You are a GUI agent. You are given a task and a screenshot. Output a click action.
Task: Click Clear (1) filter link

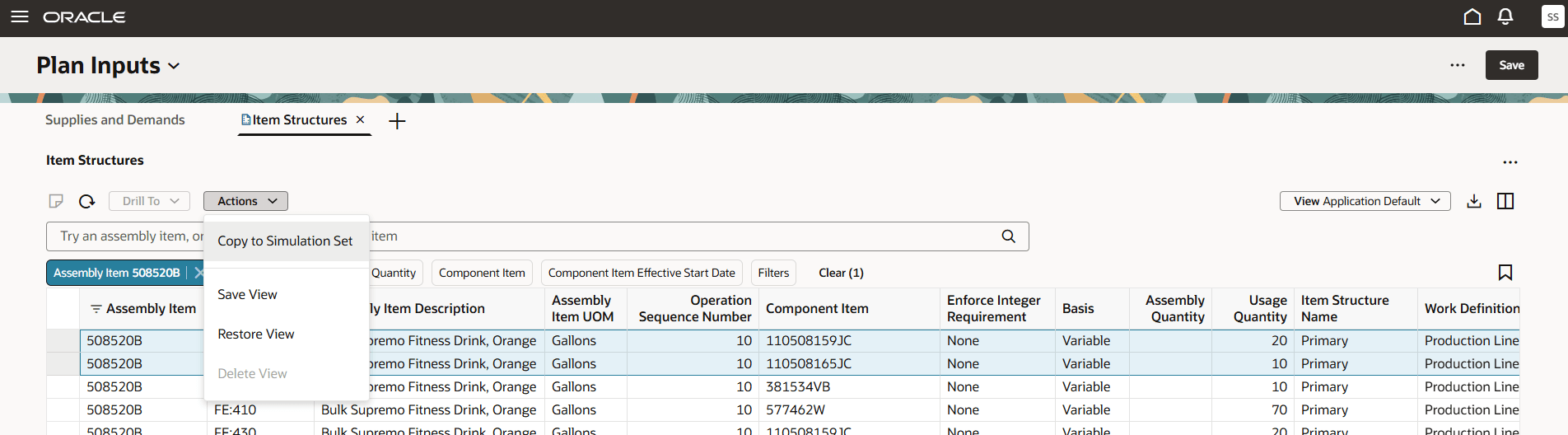point(841,273)
